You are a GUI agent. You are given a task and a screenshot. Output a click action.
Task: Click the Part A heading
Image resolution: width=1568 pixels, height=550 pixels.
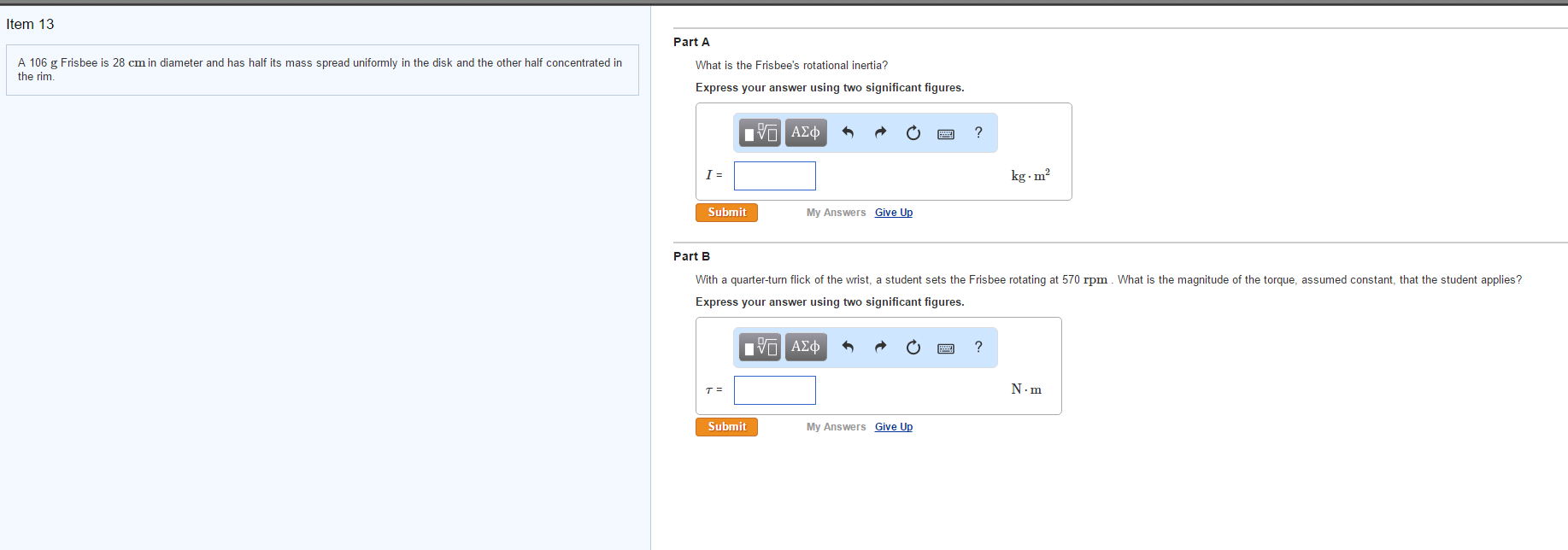(x=691, y=42)
